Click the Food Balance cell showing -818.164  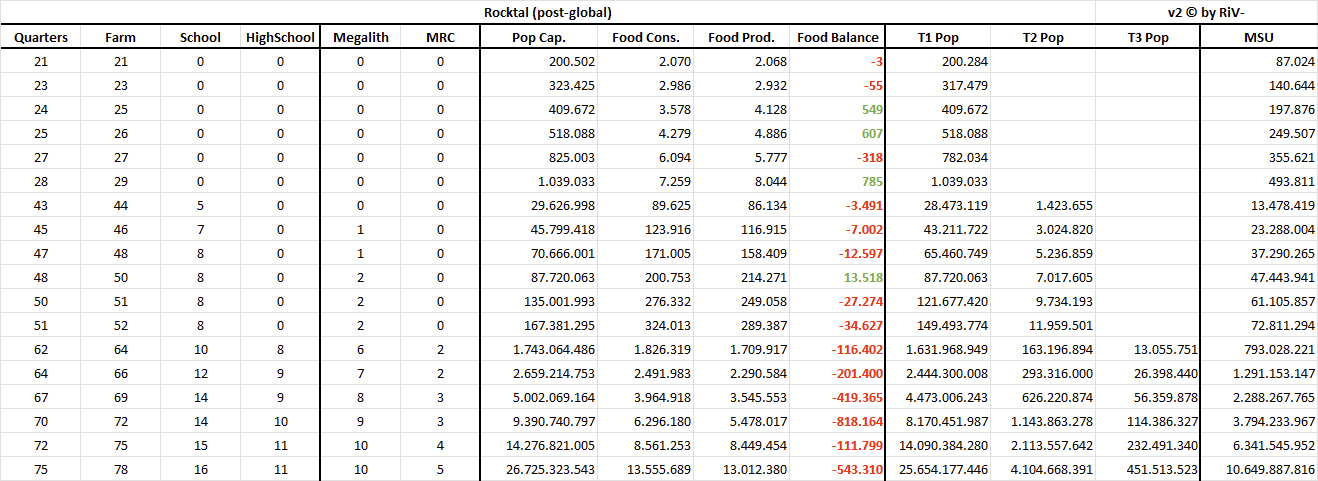click(854, 422)
